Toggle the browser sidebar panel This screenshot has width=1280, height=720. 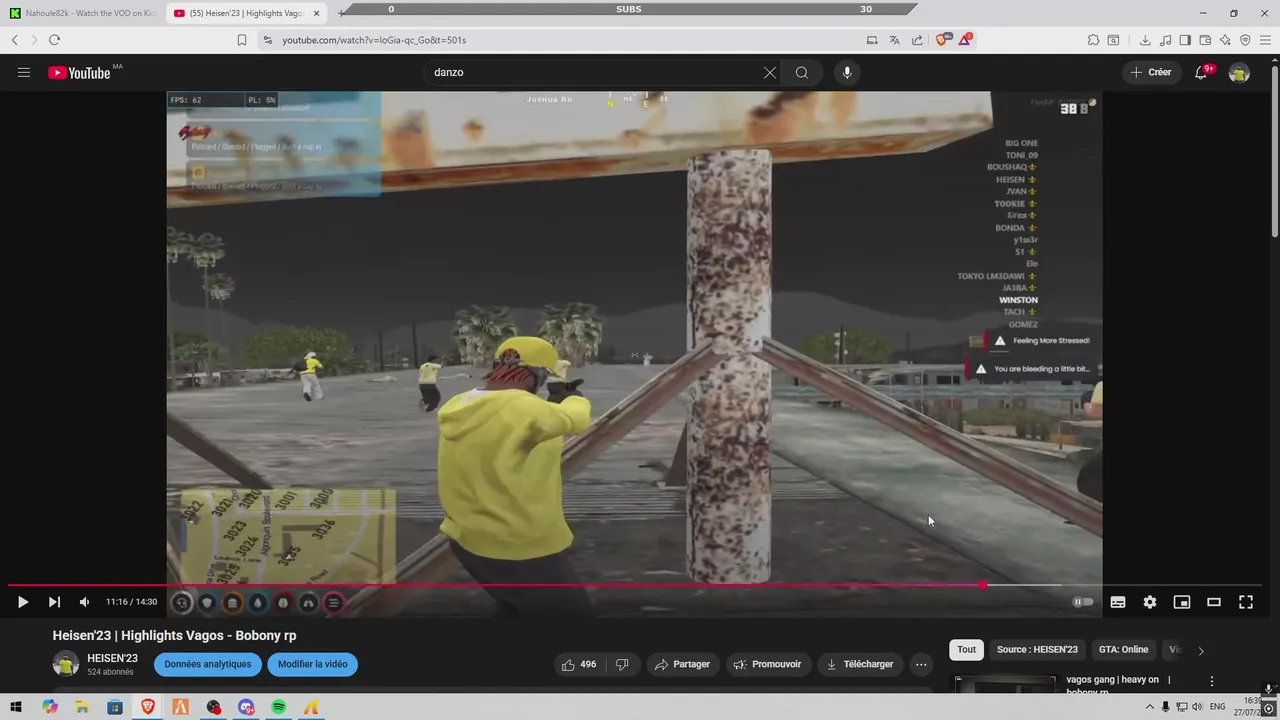pyautogui.click(x=1185, y=40)
